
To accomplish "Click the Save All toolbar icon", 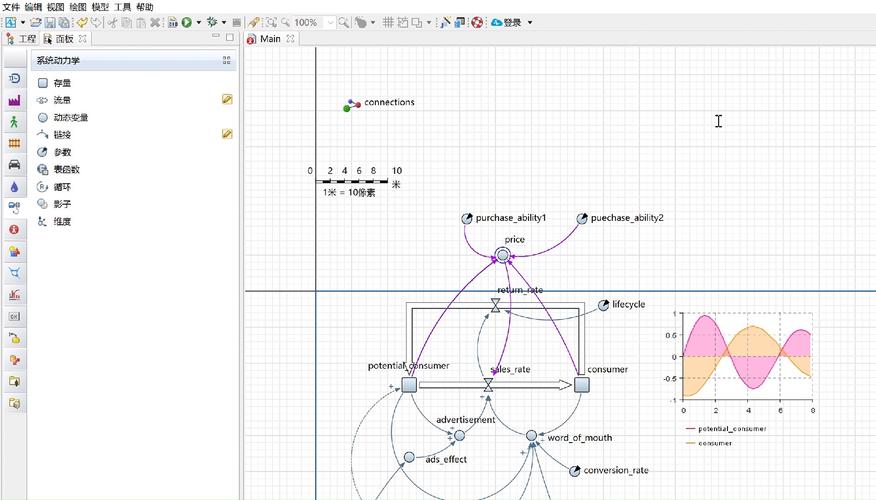I will coord(64,22).
